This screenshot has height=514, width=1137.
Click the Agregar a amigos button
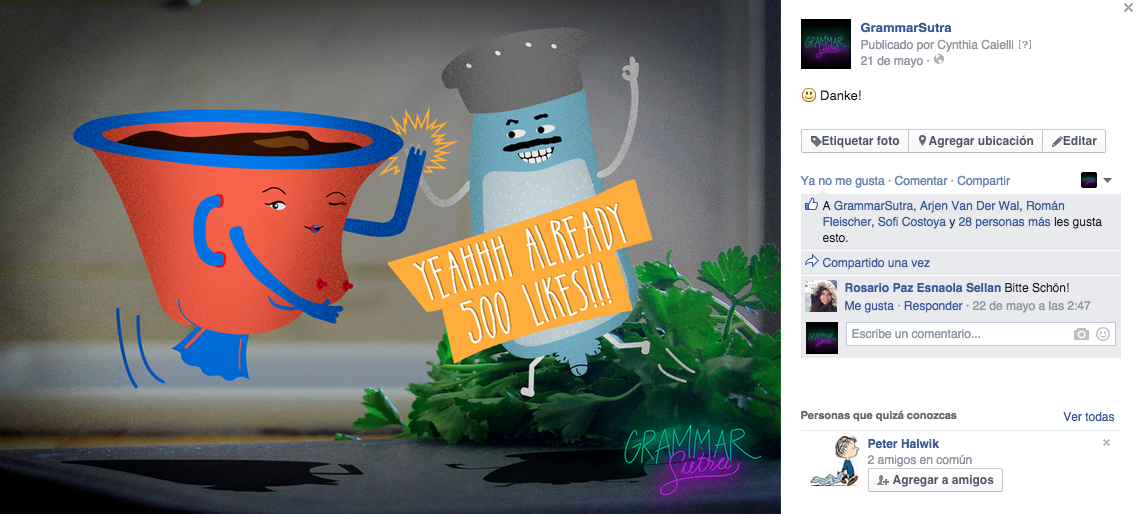click(x=935, y=480)
